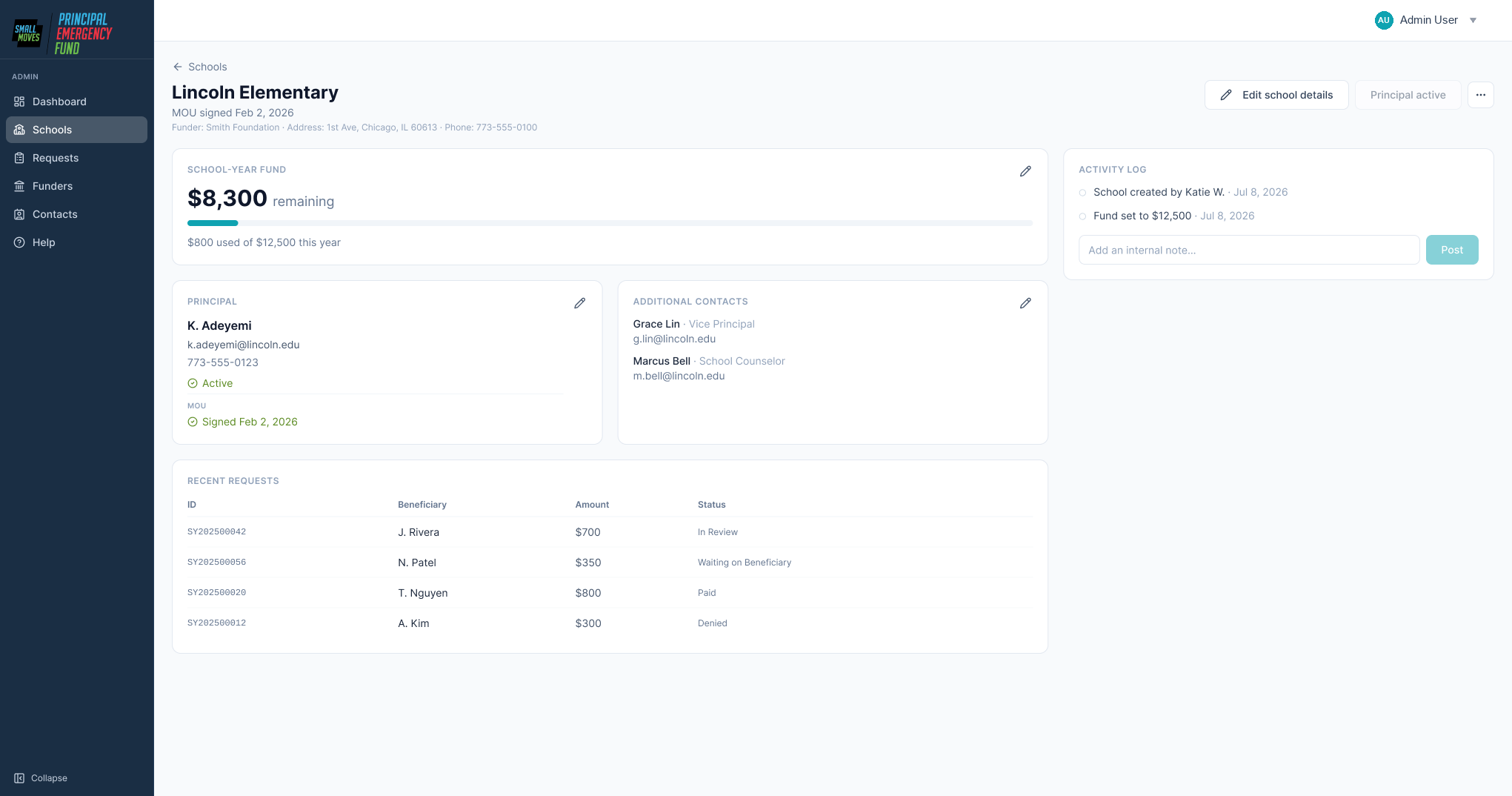1512x796 pixels.
Task: Click the In Review status
Action: [718, 532]
